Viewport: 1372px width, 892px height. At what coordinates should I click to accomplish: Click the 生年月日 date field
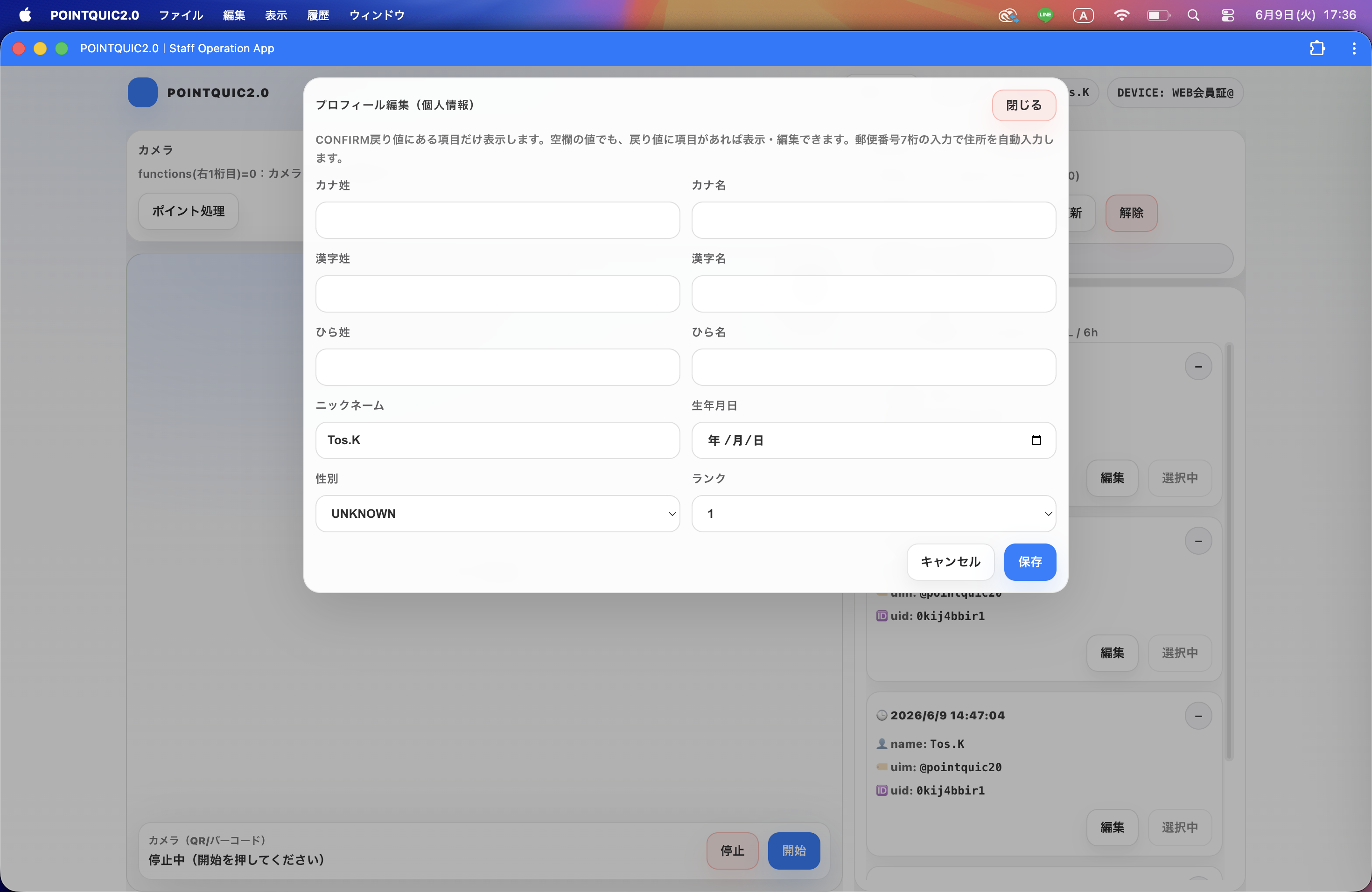coord(873,440)
